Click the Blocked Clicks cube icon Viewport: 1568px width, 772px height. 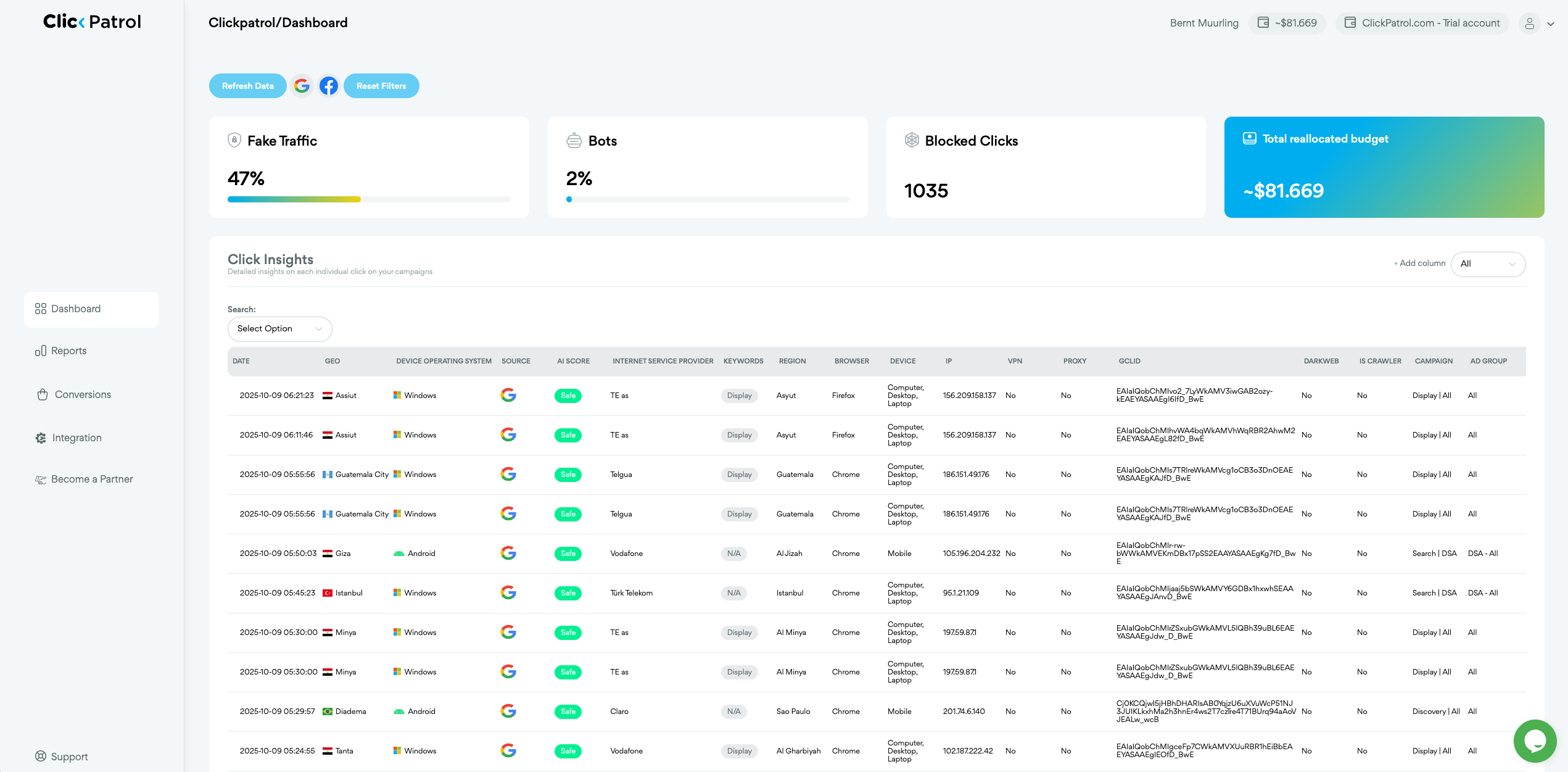910,140
